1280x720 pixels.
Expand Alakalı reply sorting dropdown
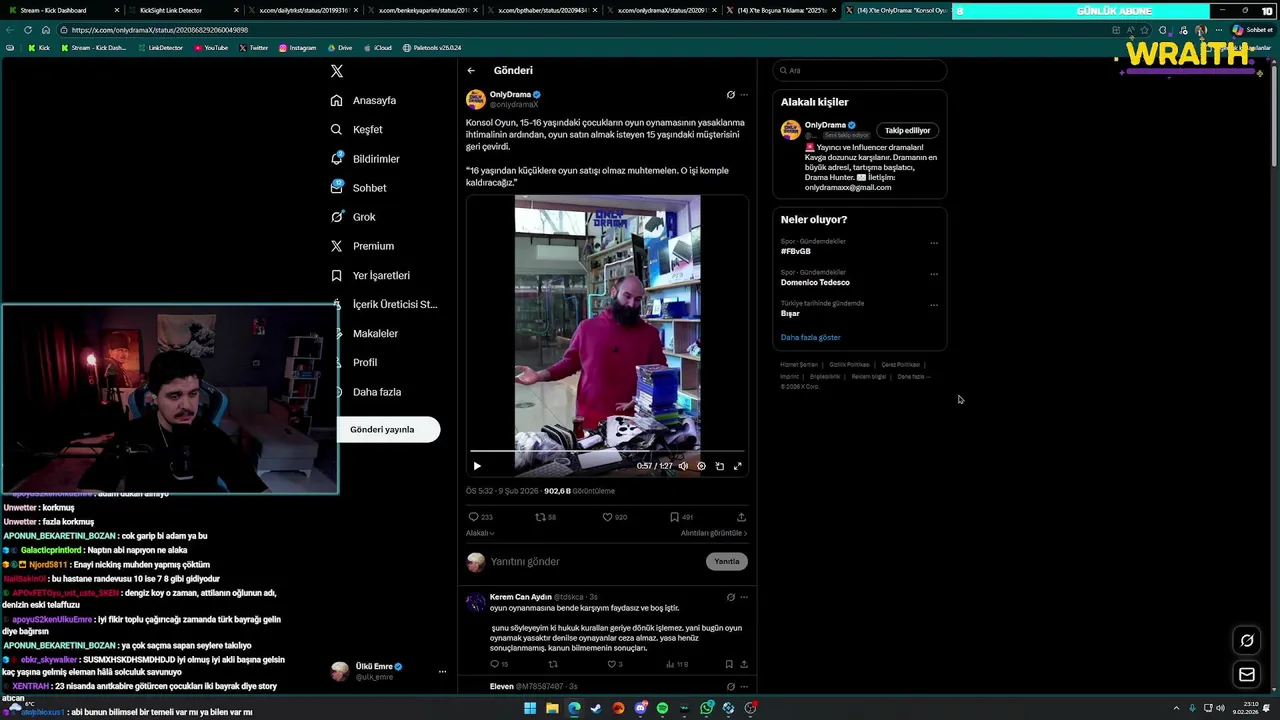[480, 533]
